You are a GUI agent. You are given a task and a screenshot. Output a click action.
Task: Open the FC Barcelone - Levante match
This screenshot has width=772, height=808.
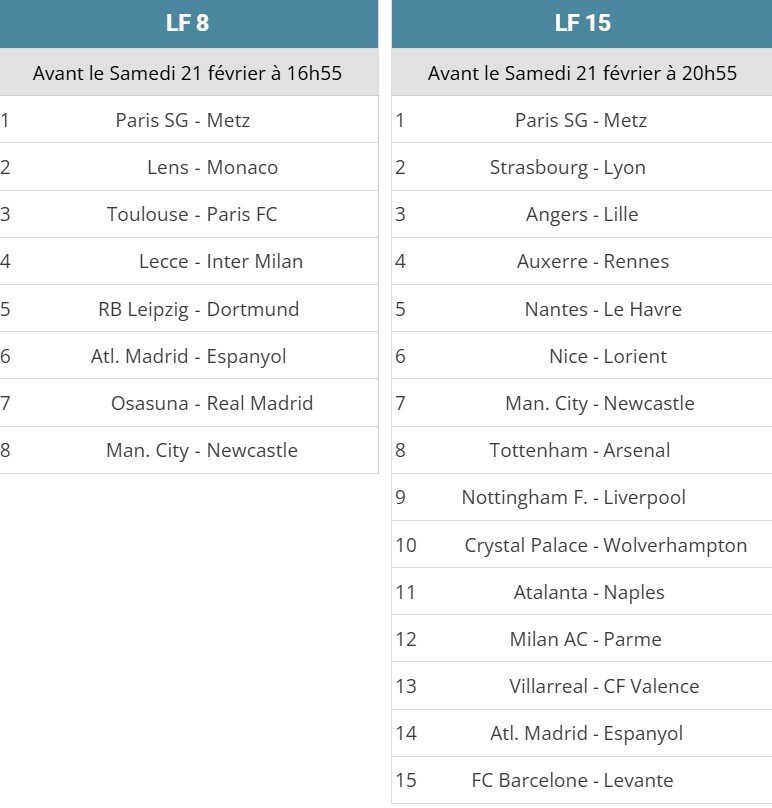(573, 780)
